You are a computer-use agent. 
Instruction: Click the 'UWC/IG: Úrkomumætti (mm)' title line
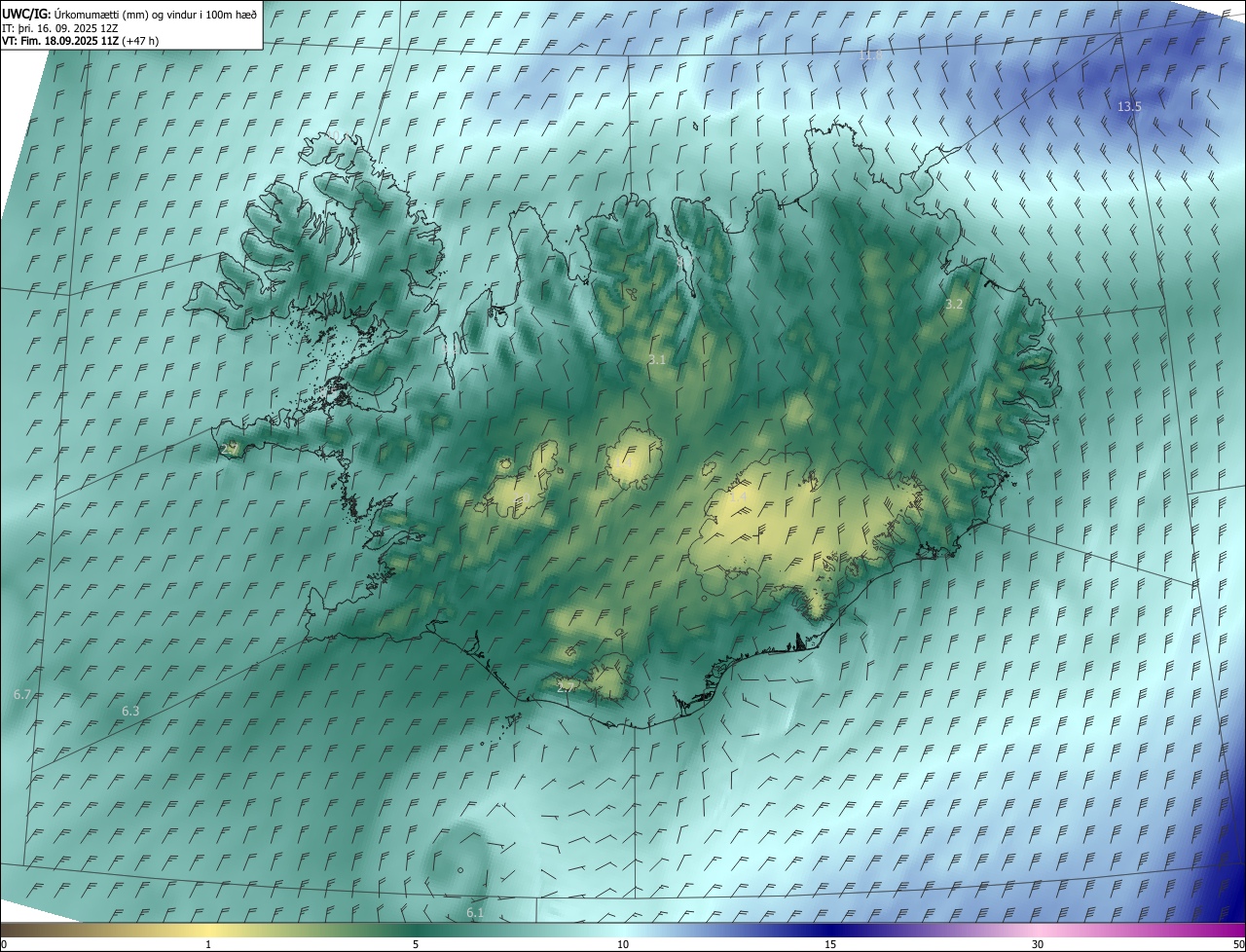click(x=129, y=13)
